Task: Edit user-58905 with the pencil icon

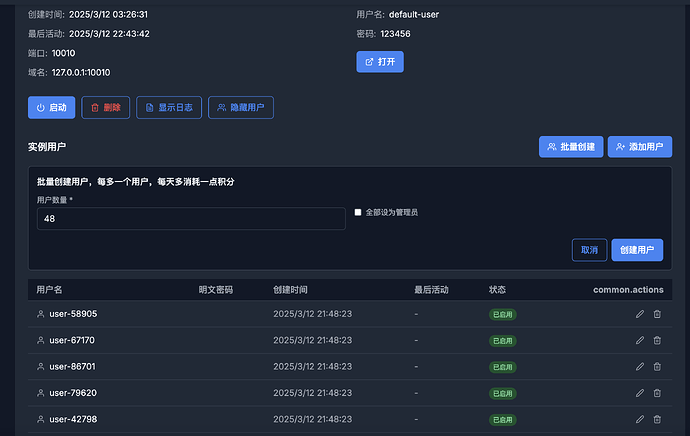Action: [640, 314]
